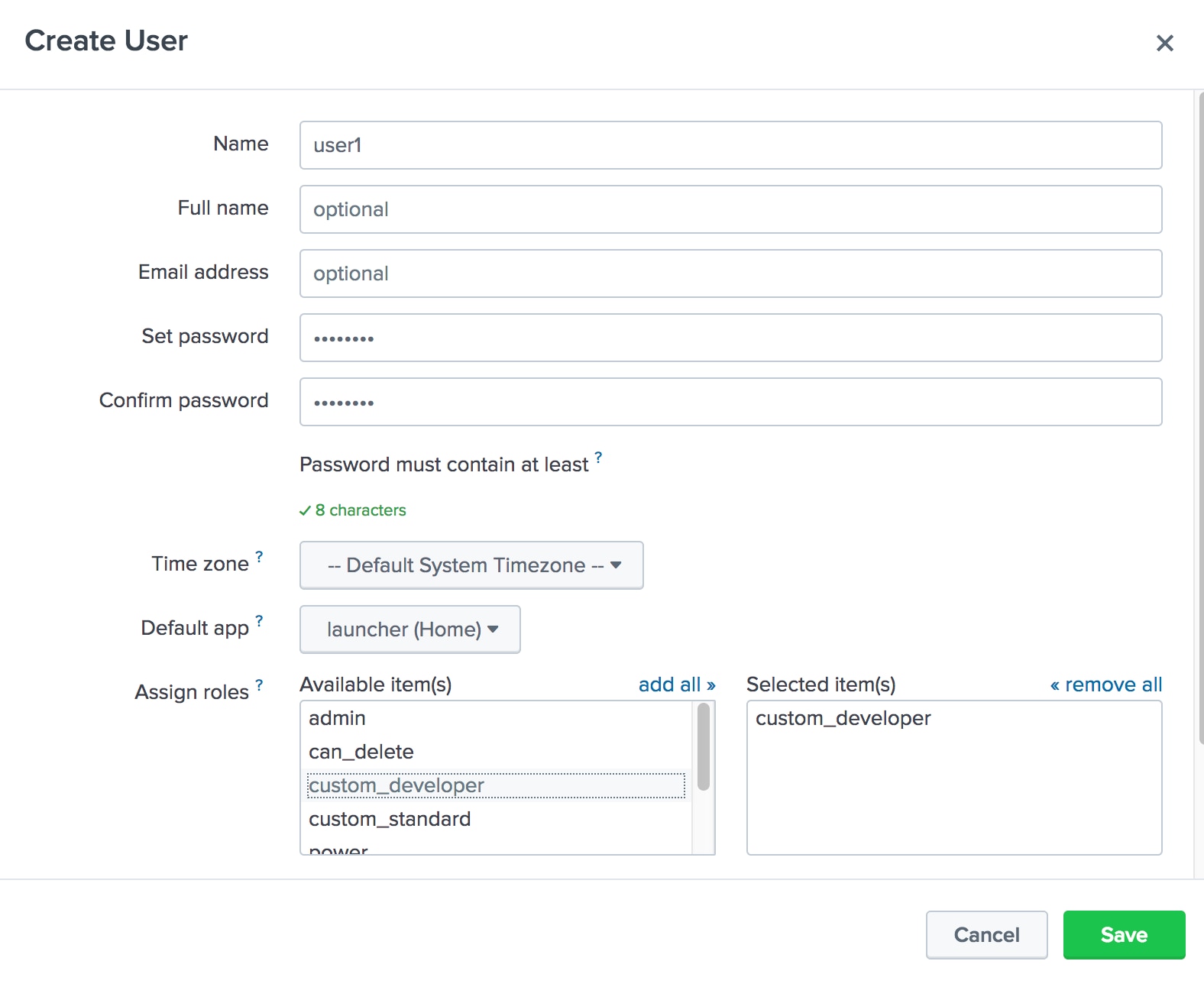Click the Cancel button

987,935
